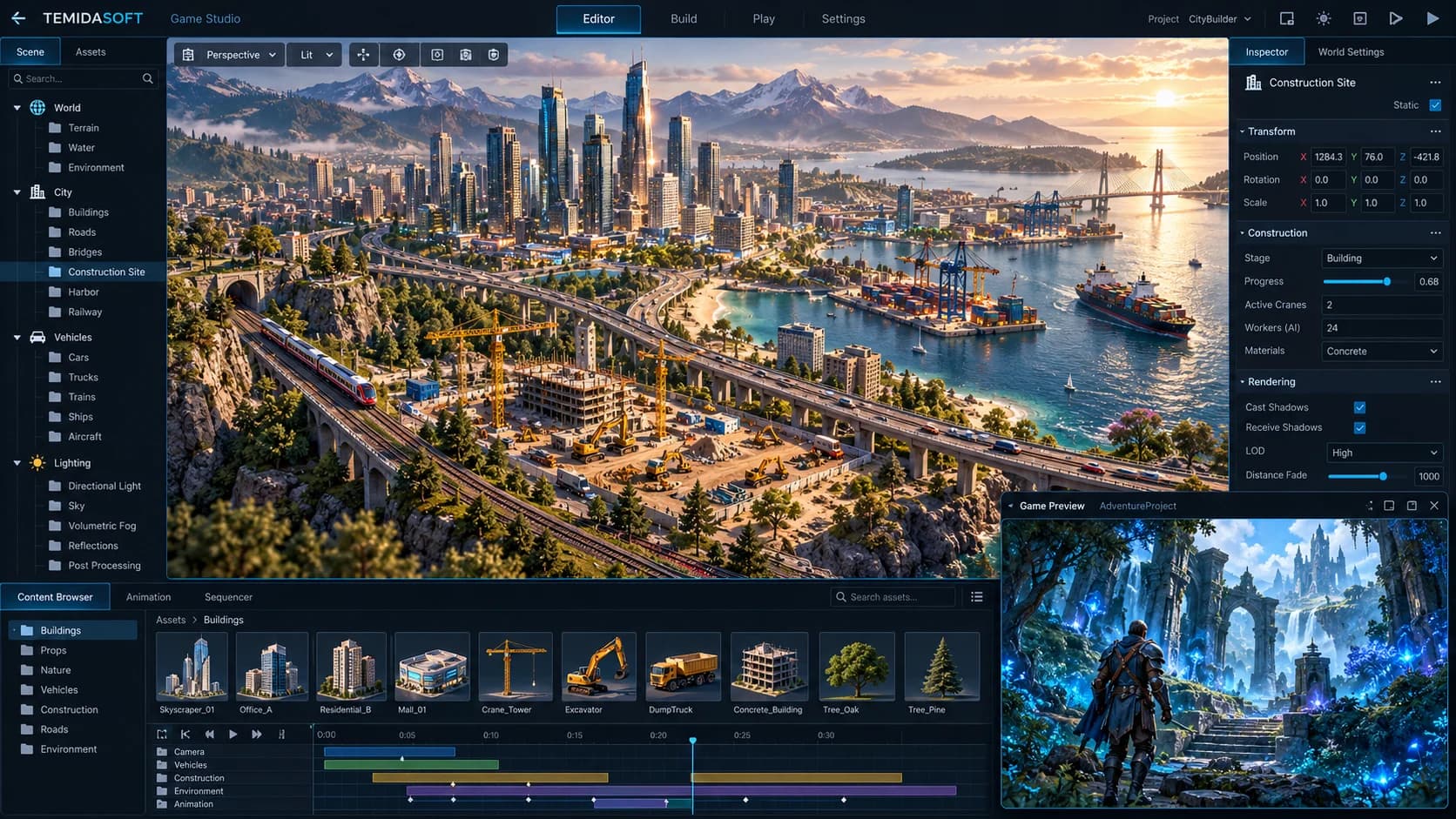Skip to start of timeline
1456x819 pixels.
pyautogui.click(x=185, y=735)
